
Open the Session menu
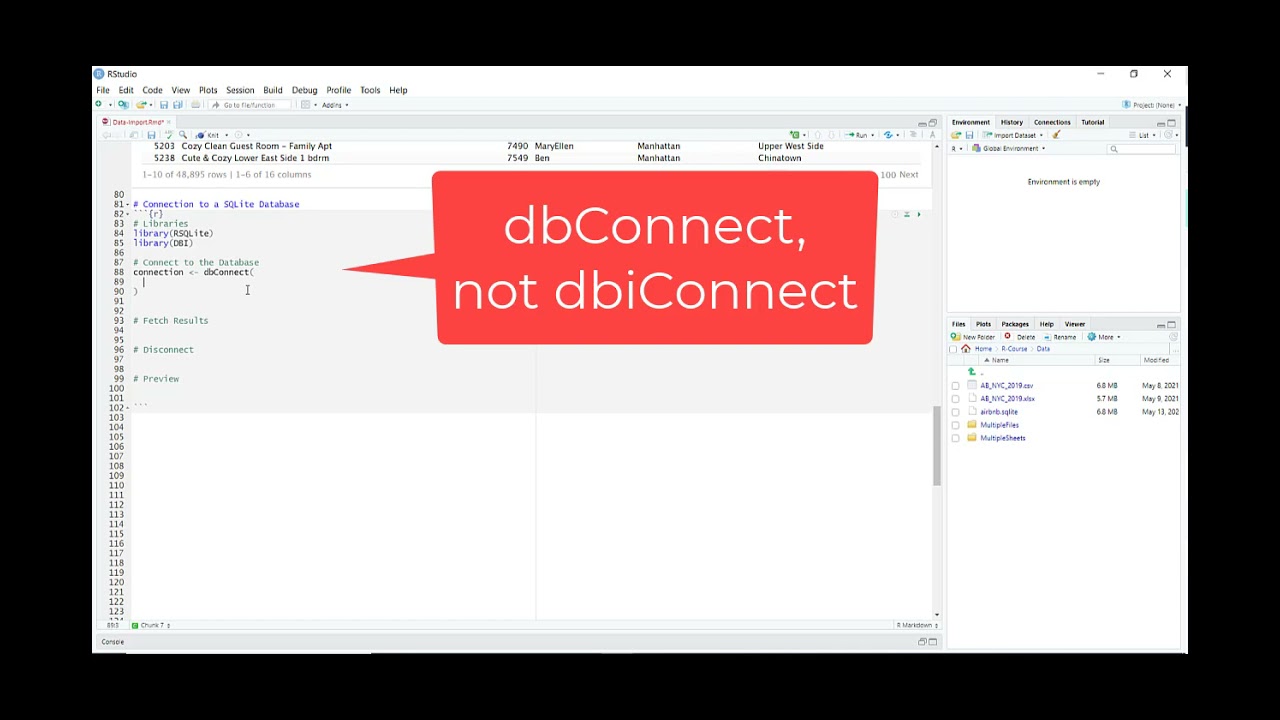[x=240, y=90]
